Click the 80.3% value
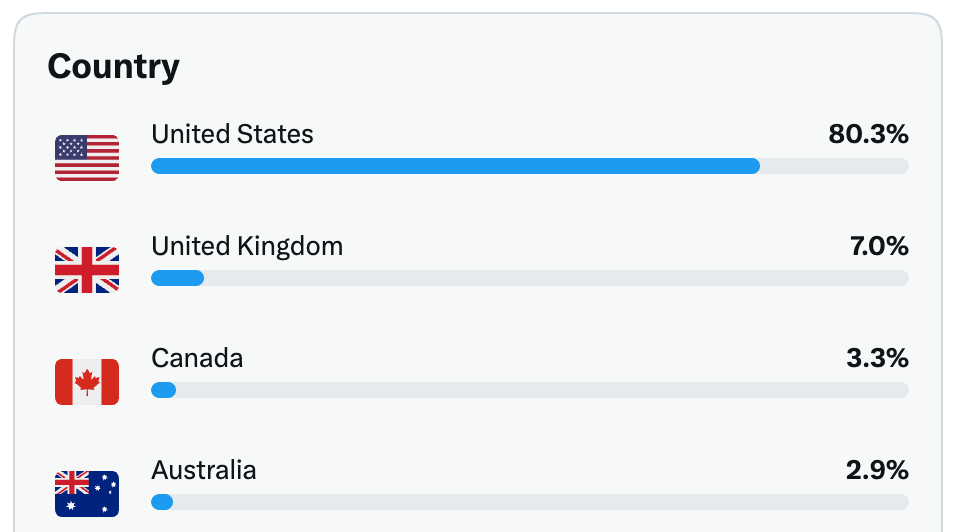954x532 pixels. 868,134
